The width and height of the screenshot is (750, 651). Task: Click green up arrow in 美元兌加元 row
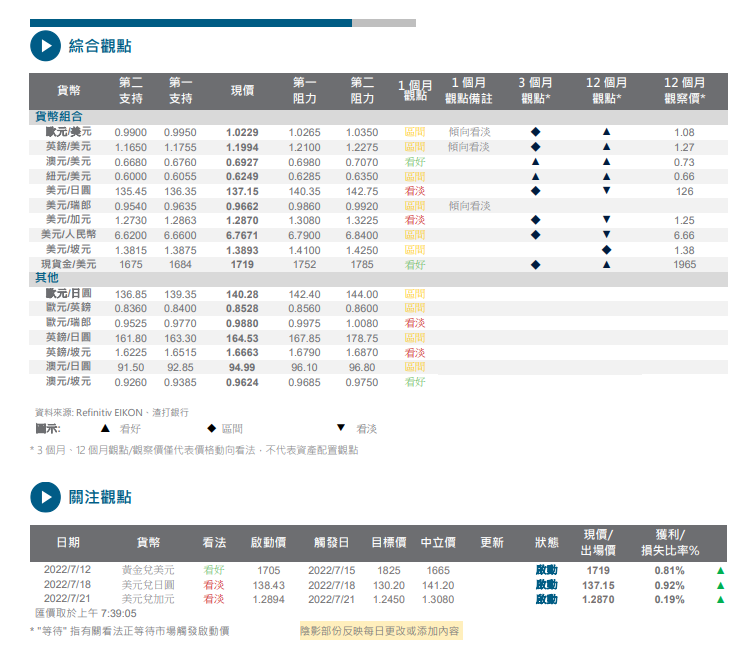[x=720, y=599]
